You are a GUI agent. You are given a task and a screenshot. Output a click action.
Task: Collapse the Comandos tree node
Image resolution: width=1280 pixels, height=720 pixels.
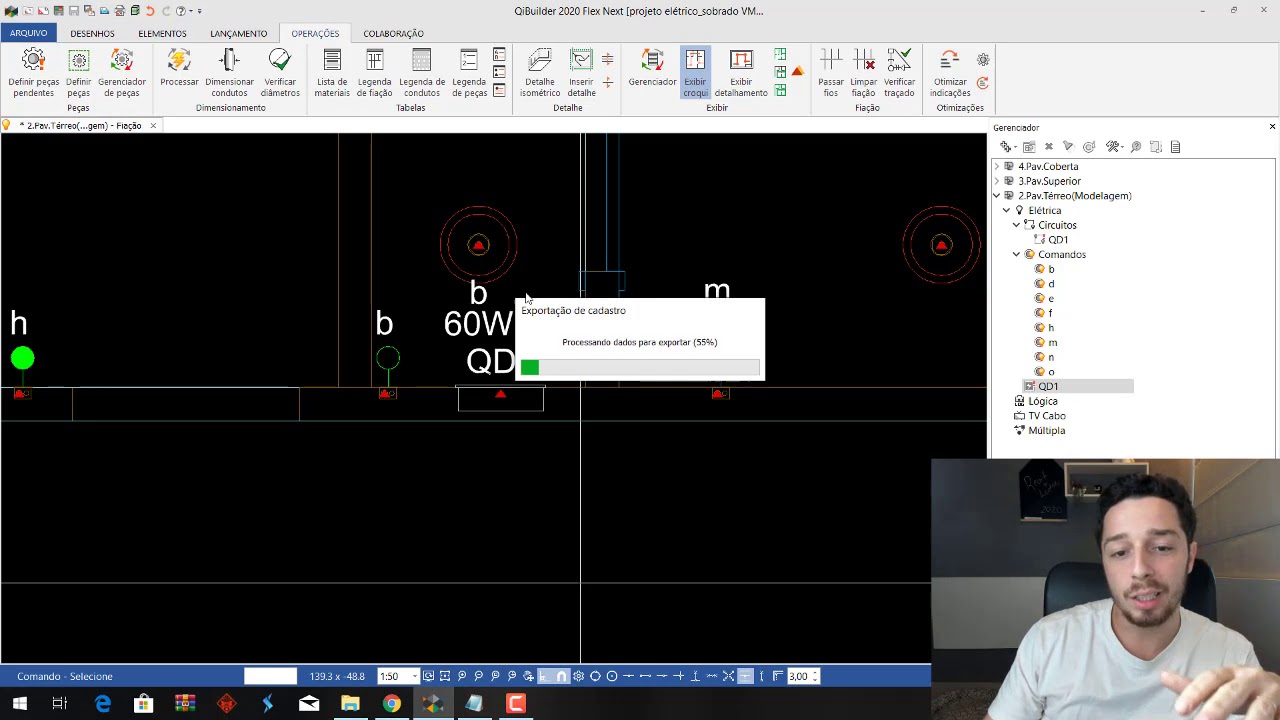[x=1017, y=254]
